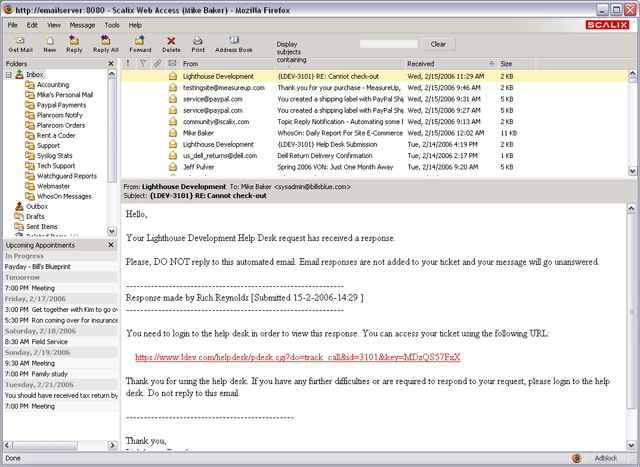The height and width of the screenshot is (467, 640).
Task: Collapse the Inbox folder tree
Action: pos(9,75)
